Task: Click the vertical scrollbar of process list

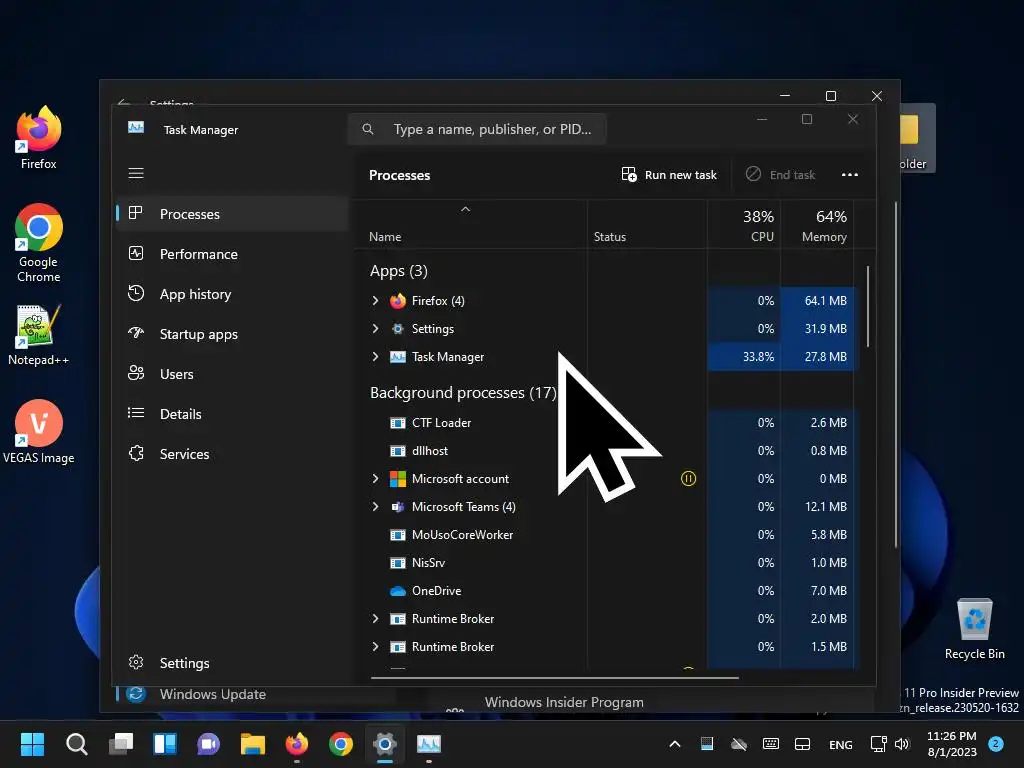Action: tap(868, 306)
